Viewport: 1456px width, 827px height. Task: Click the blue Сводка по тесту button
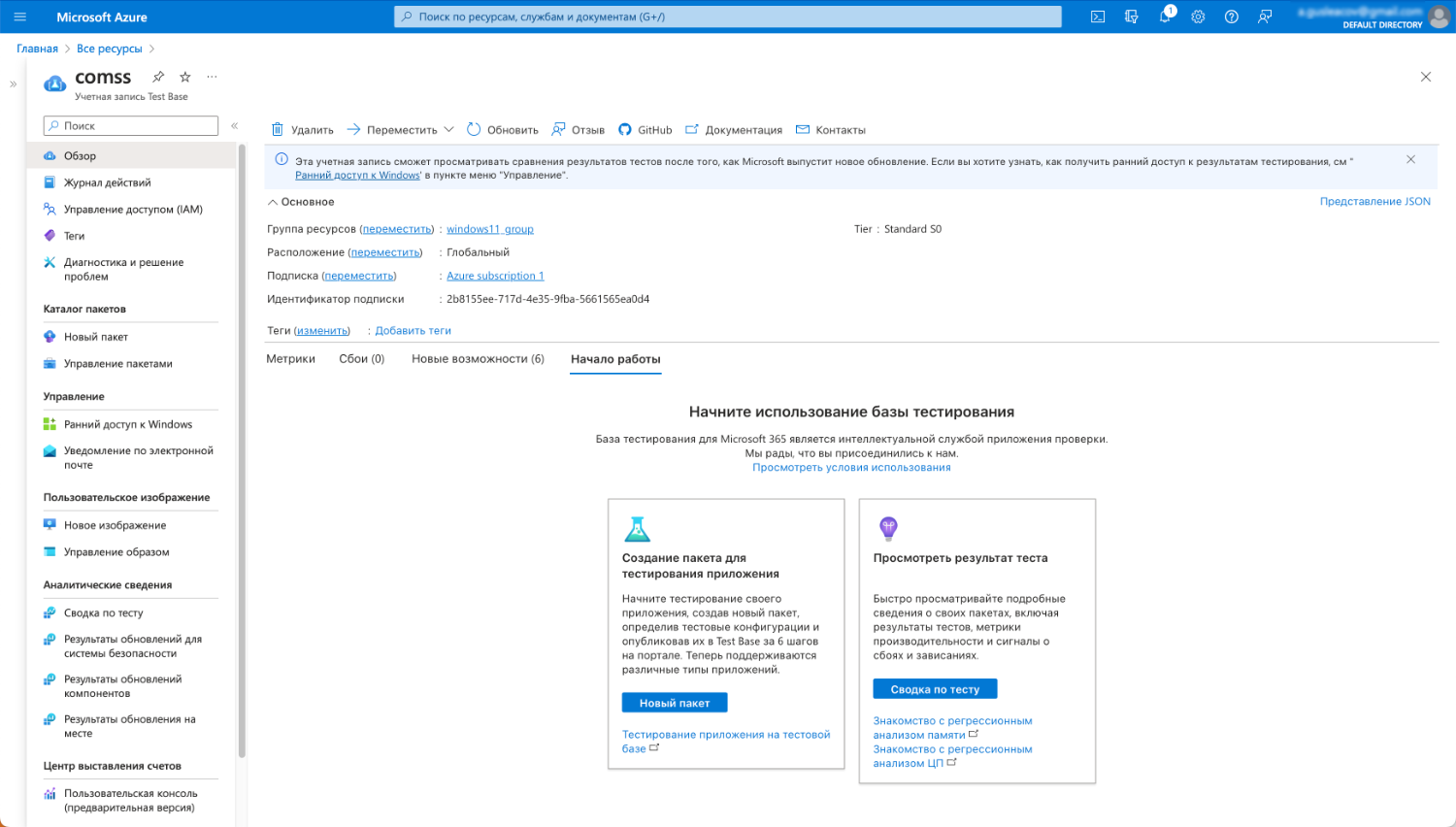[935, 689]
